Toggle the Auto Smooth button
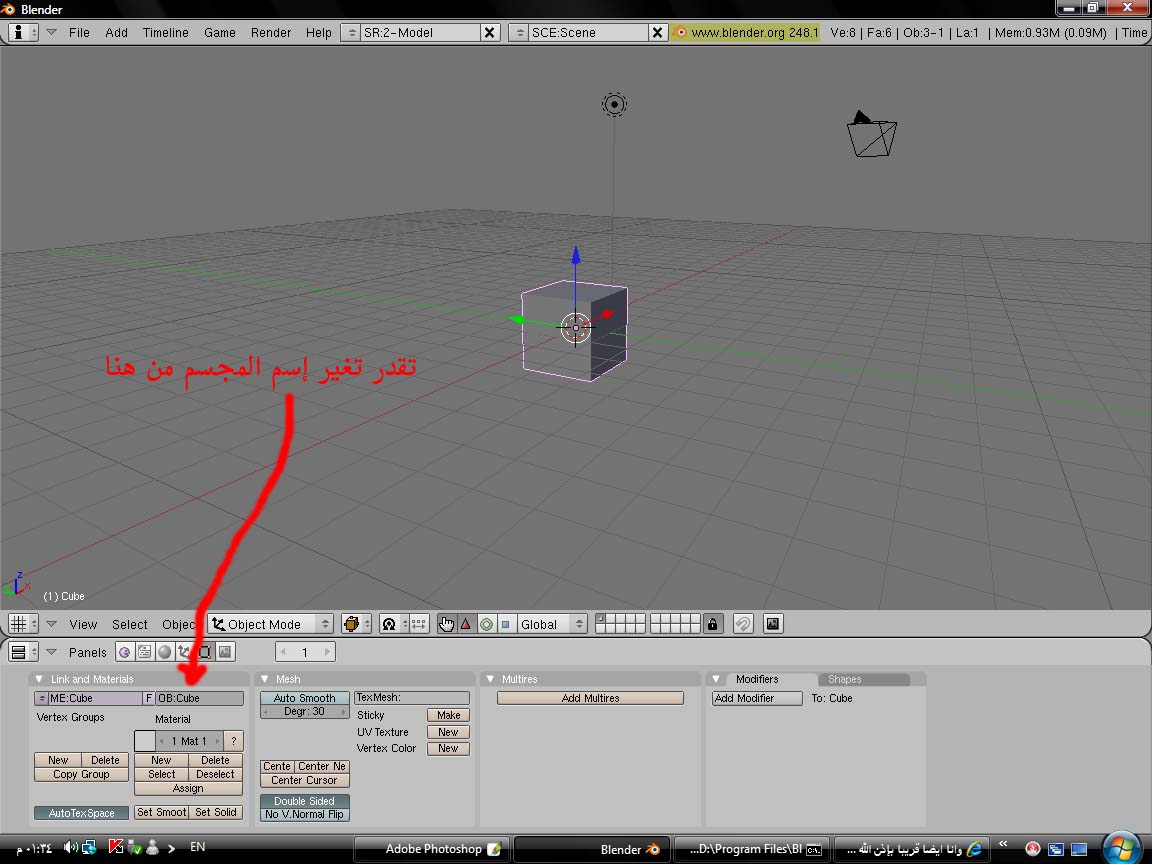This screenshot has width=1152, height=864. 304,698
